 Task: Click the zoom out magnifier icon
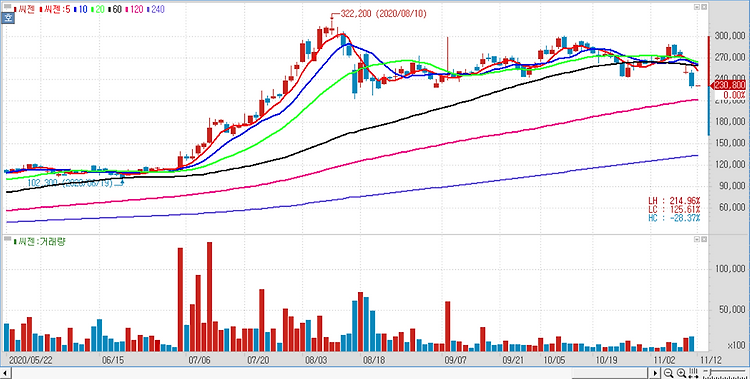coord(668,373)
